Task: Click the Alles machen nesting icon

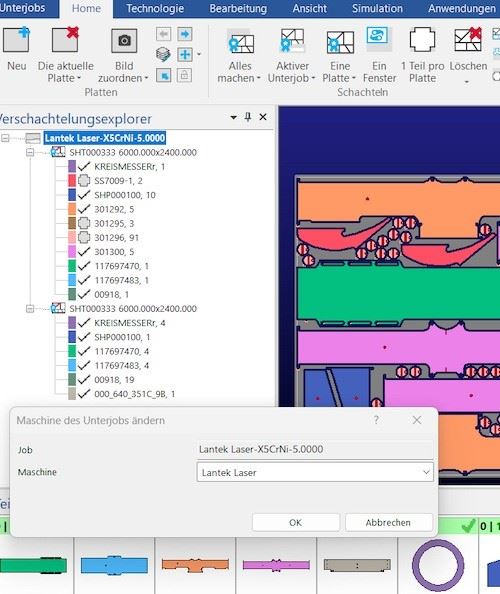Action: click(240, 41)
